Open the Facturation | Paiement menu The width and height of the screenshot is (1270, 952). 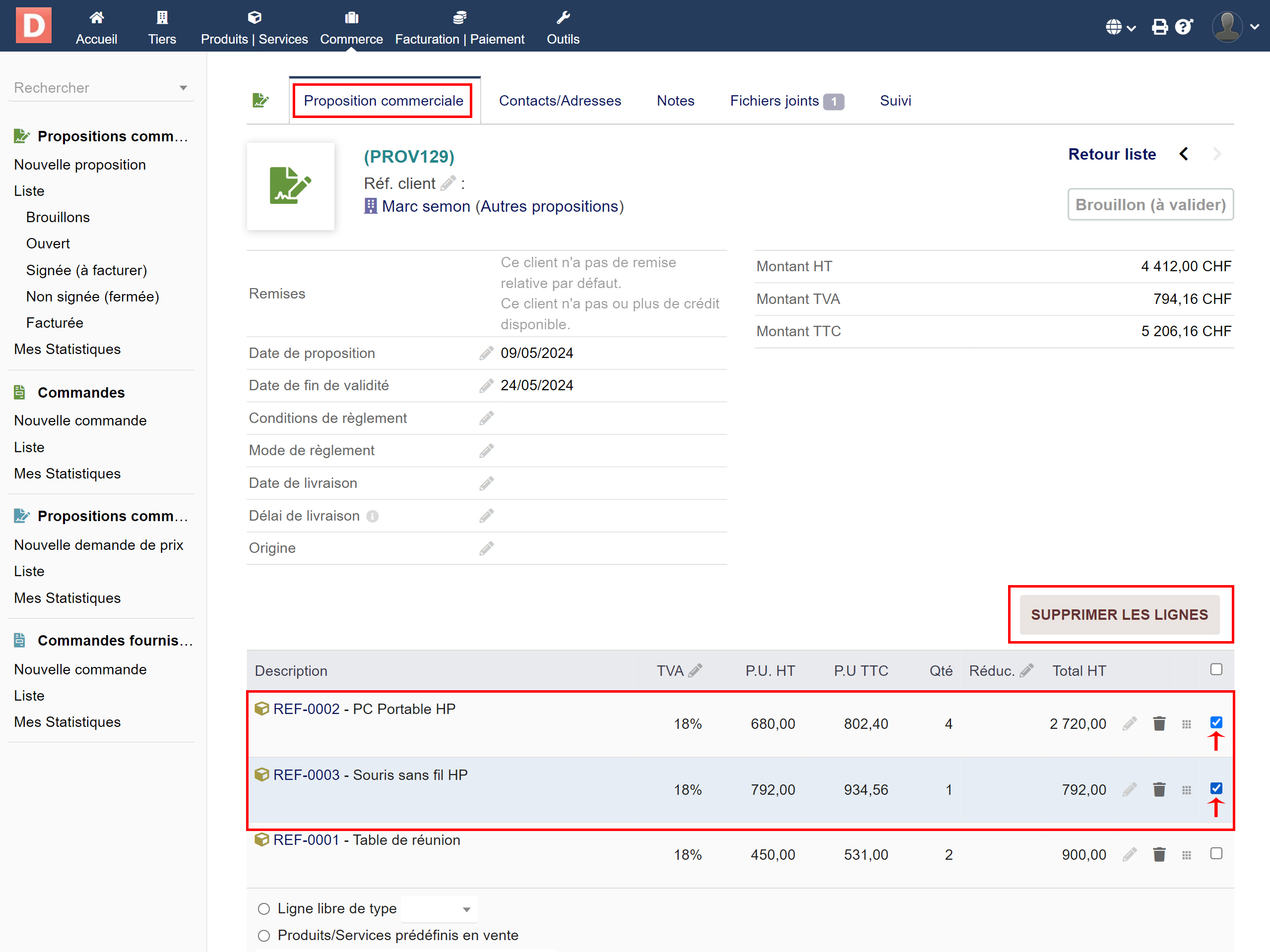[x=459, y=27]
